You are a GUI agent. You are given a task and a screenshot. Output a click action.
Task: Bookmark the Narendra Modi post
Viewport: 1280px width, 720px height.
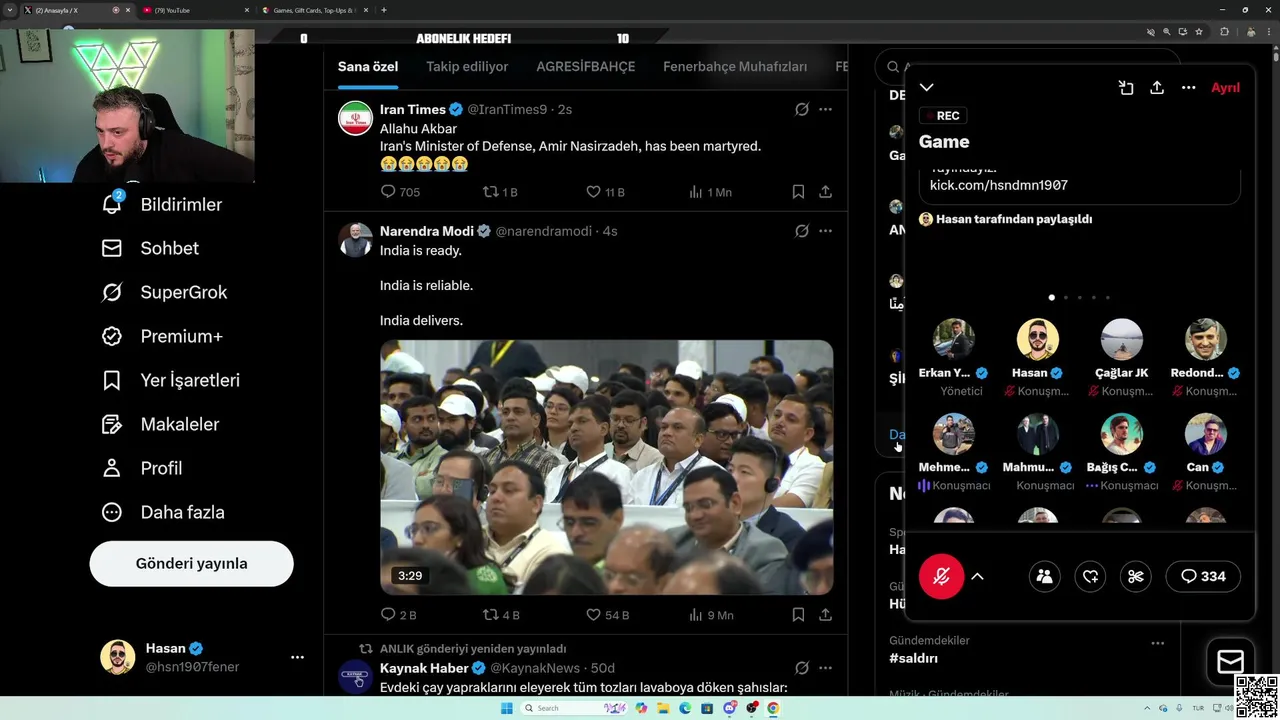[x=798, y=615]
